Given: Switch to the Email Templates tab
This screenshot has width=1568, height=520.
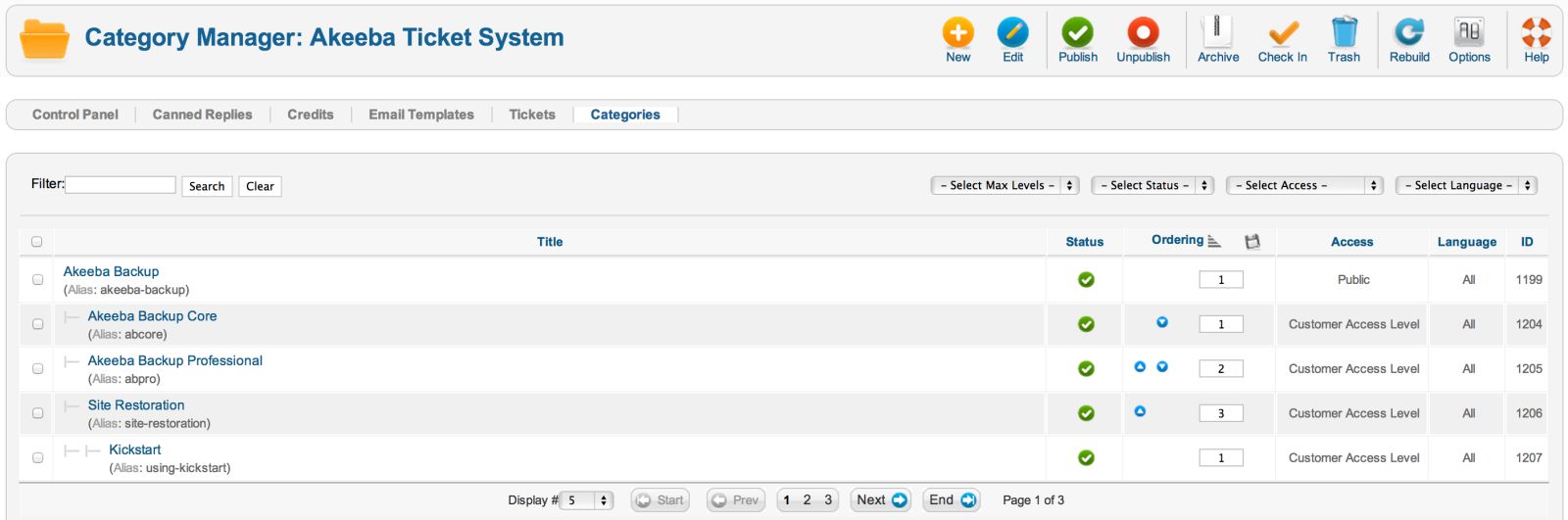Looking at the screenshot, I should click(x=421, y=115).
